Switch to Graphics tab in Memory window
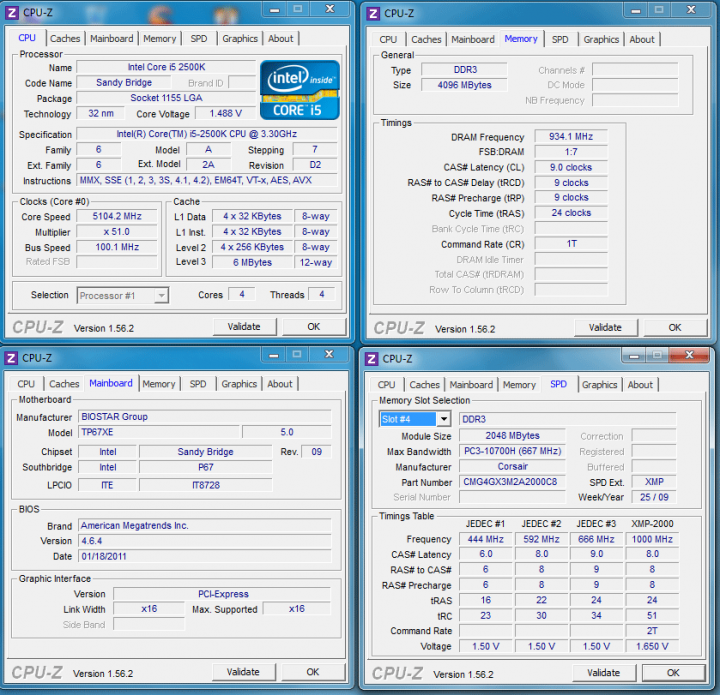 (x=601, y=39)
